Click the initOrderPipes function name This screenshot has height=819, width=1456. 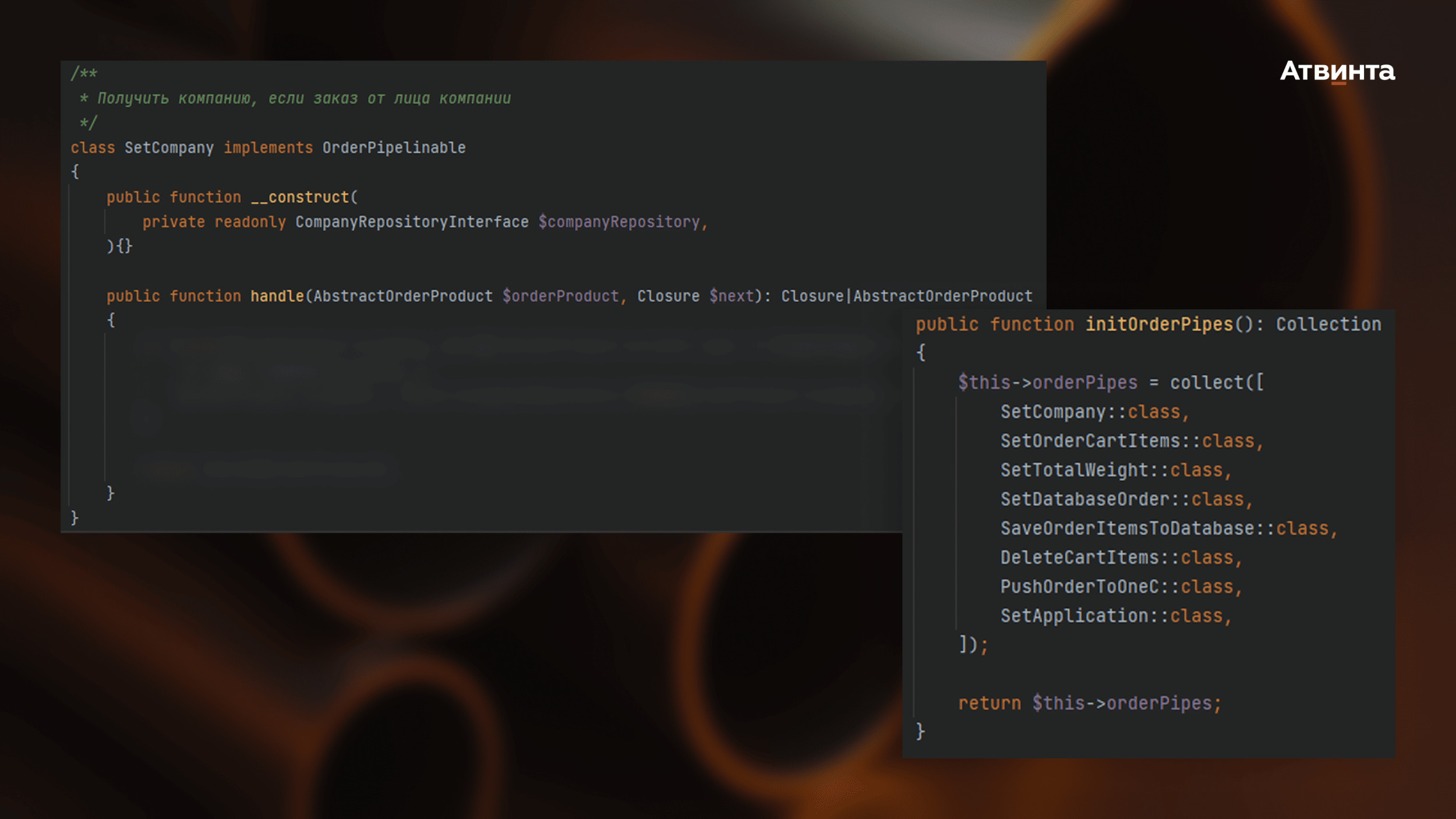1159,324
